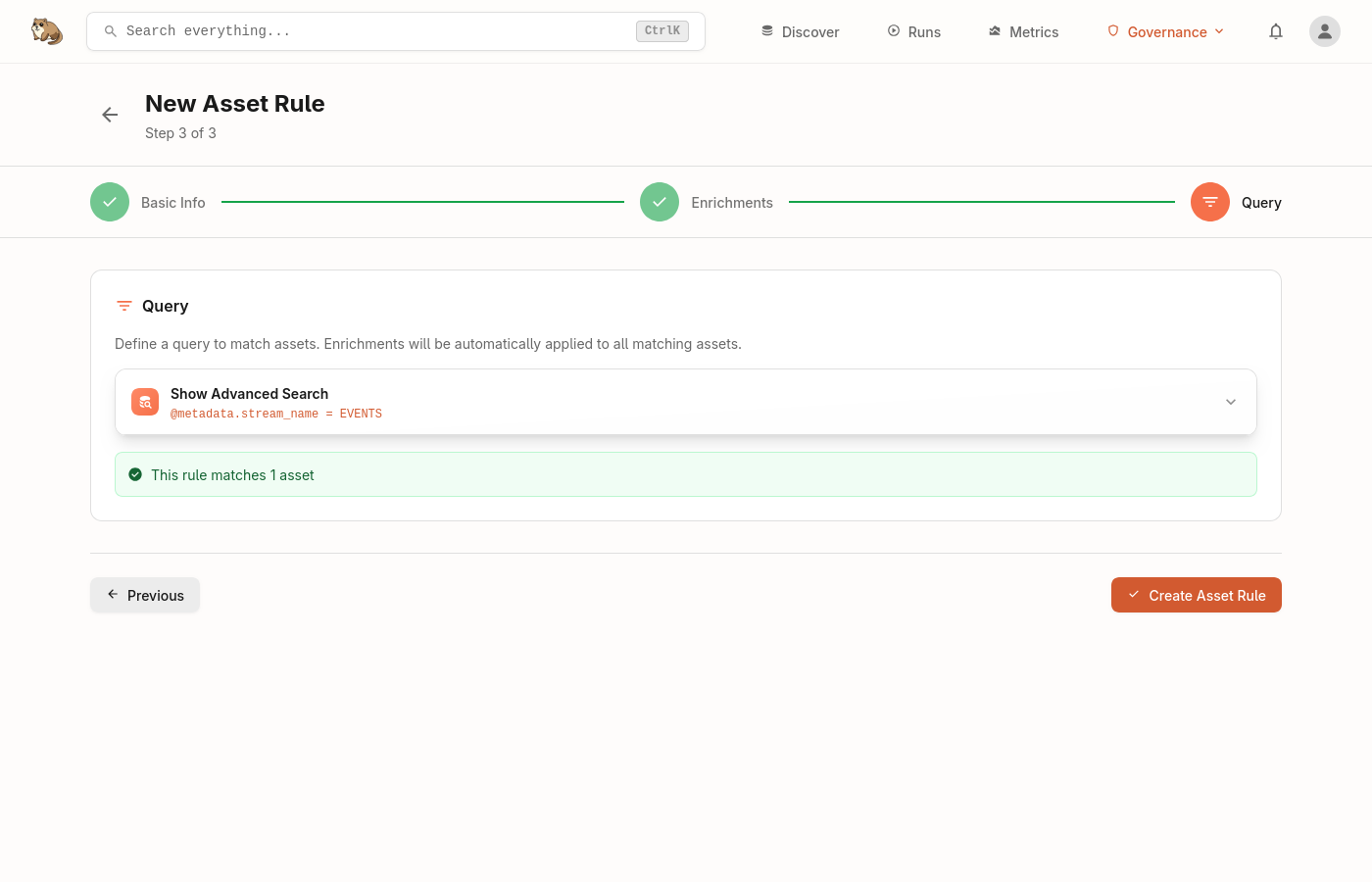Click the rule matches 1 asset banner
1372x882 pixels.
(x=686, y=474)
